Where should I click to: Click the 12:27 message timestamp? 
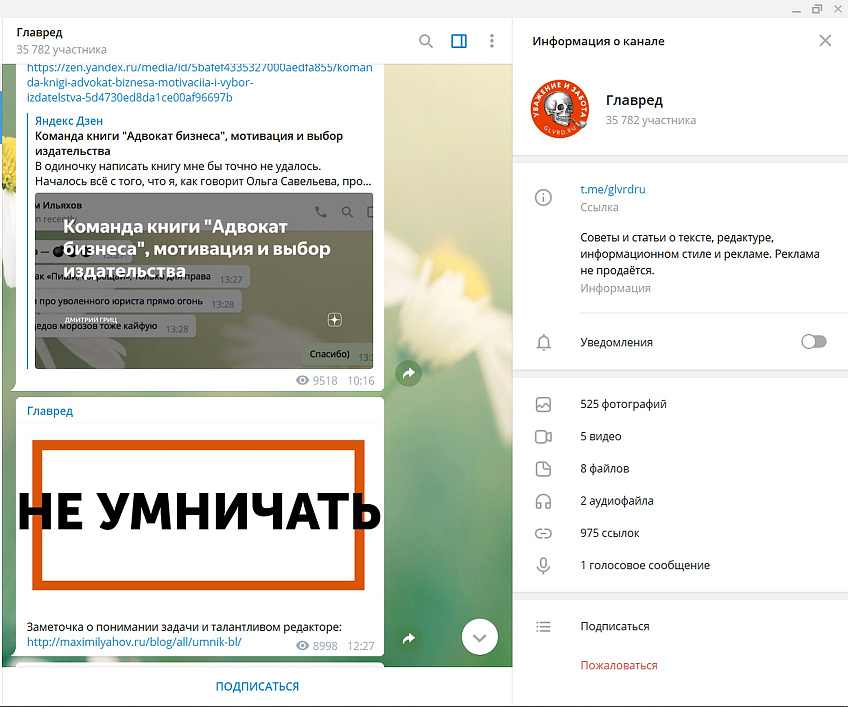(361, 646)
